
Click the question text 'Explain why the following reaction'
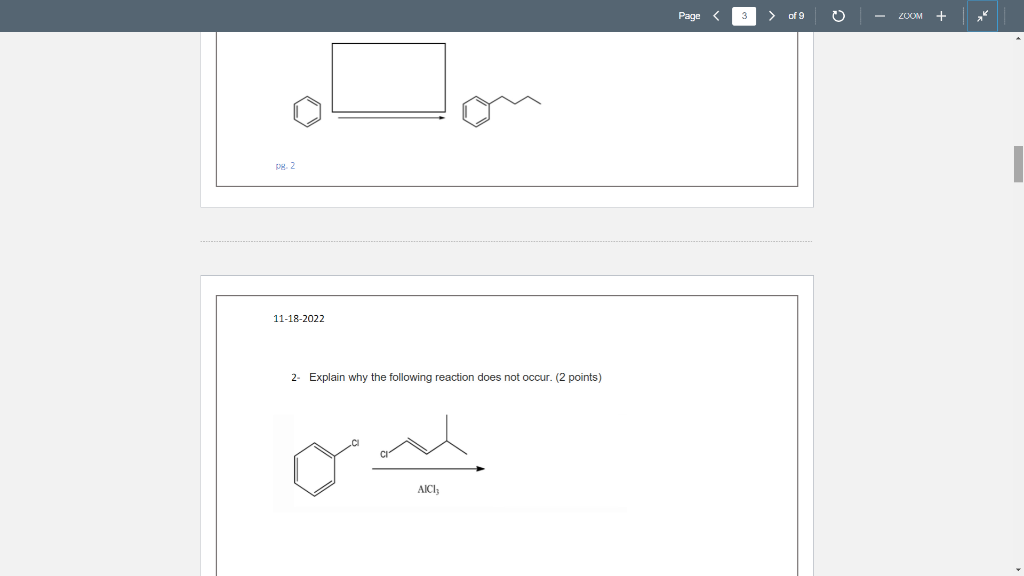tap(391, 377)
